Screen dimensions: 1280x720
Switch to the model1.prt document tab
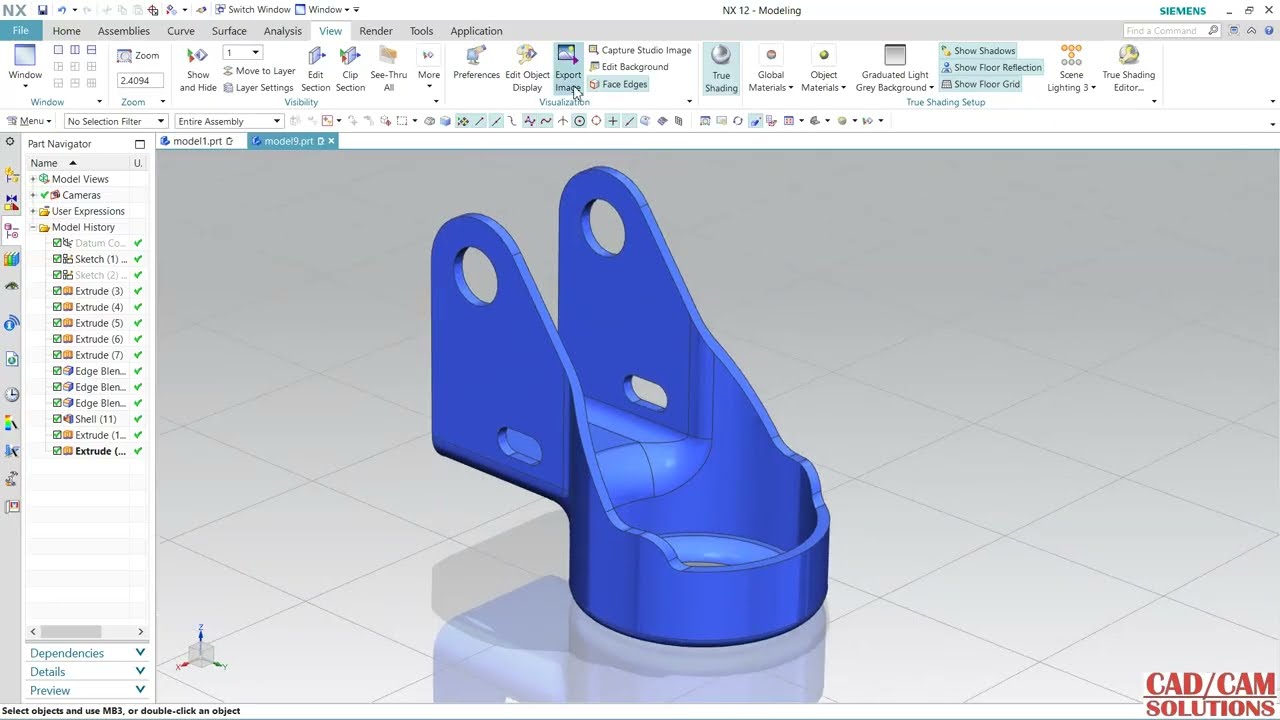(197, 141)
